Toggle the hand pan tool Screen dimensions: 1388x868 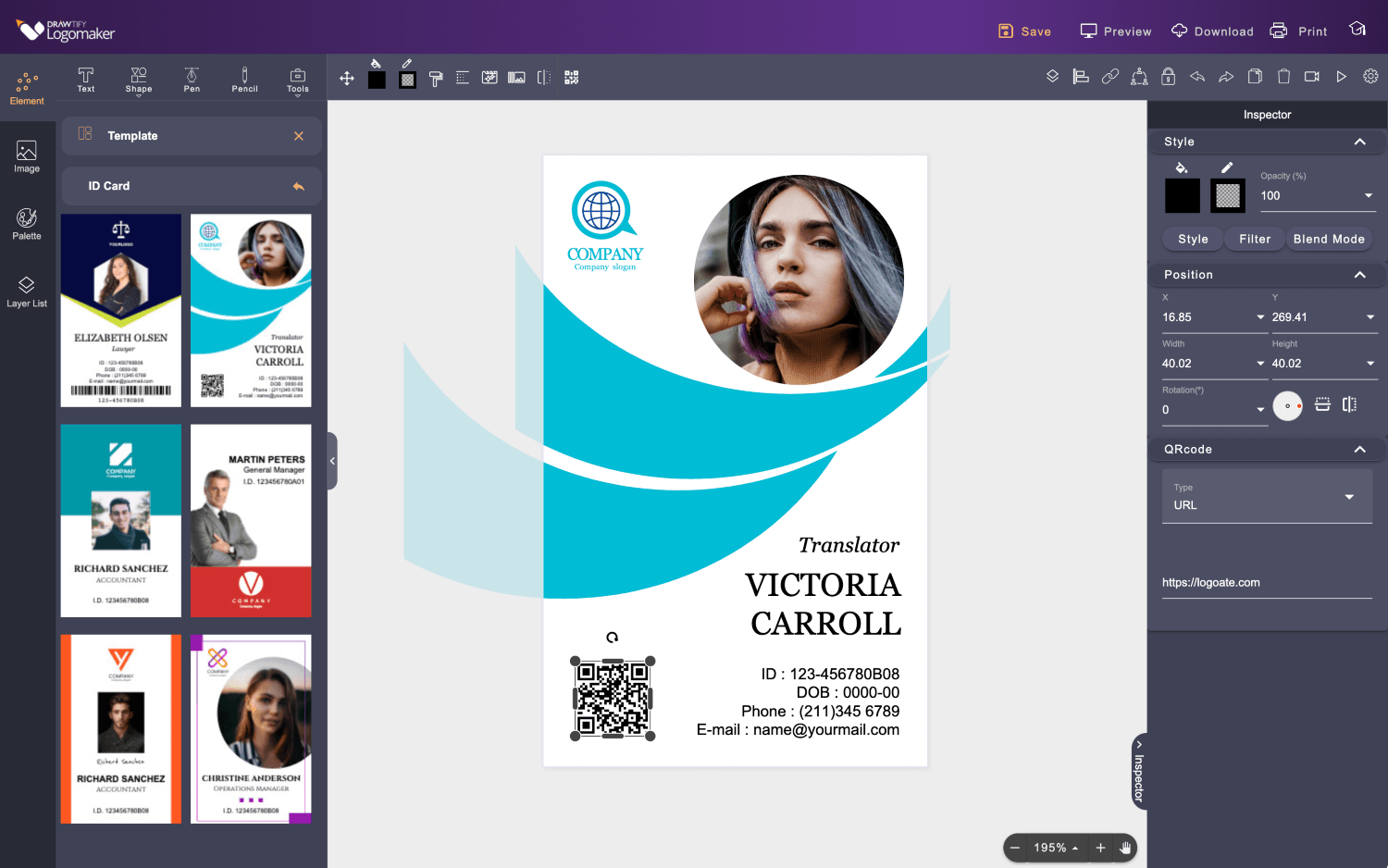(1125, 848)
